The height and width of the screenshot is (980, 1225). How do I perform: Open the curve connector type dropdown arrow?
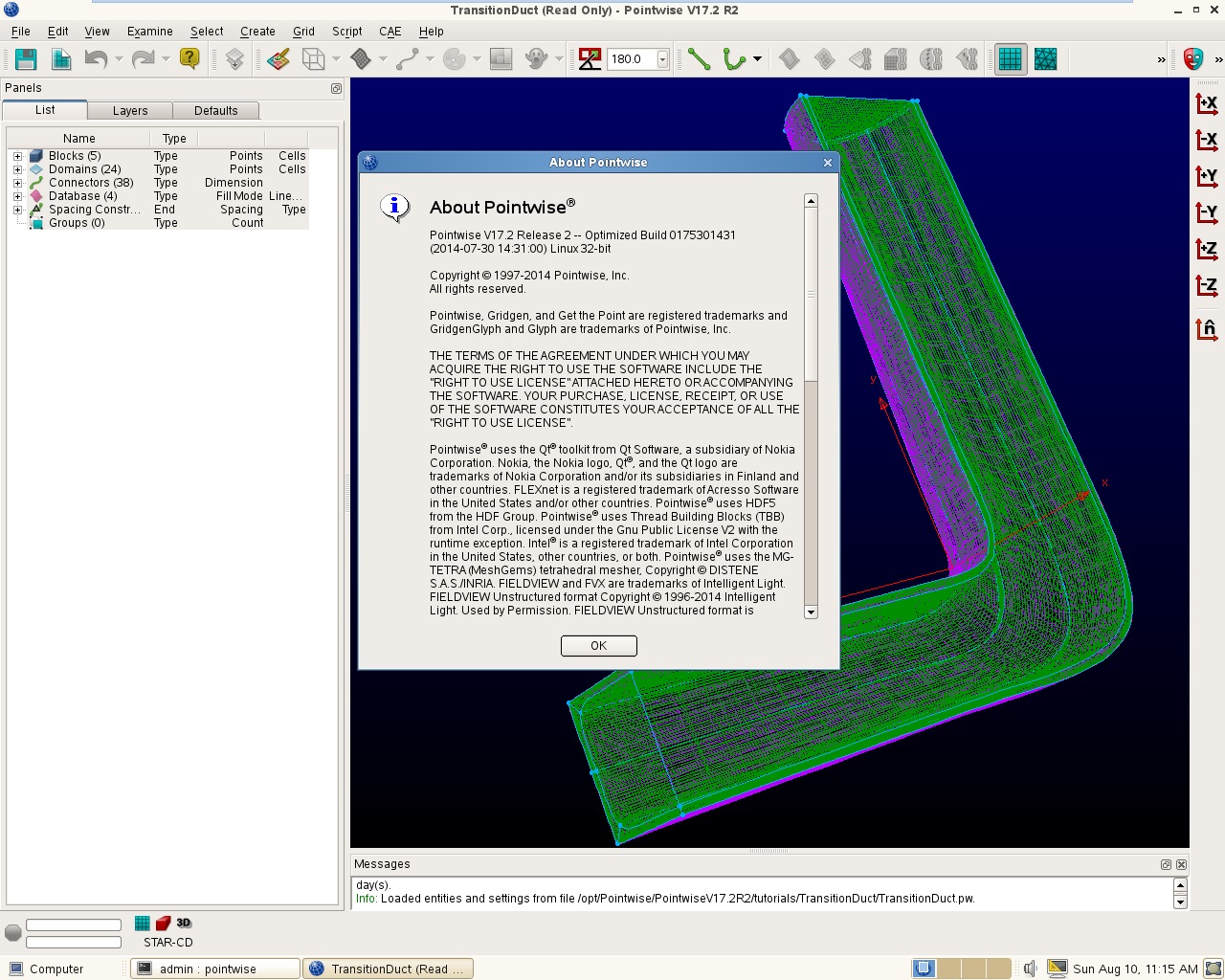757,59
